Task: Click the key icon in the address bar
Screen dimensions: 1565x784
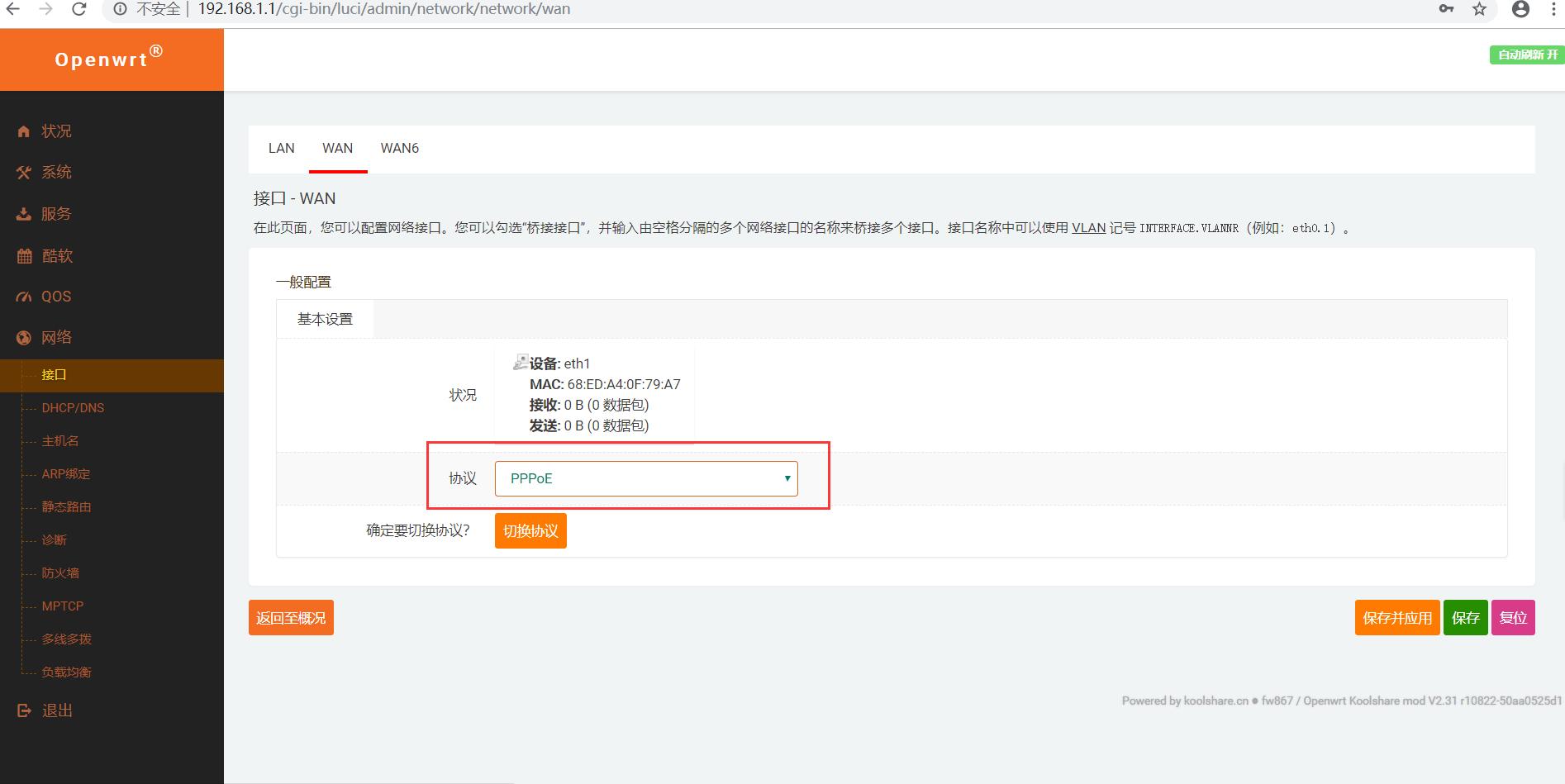Action: point(1445,9)
